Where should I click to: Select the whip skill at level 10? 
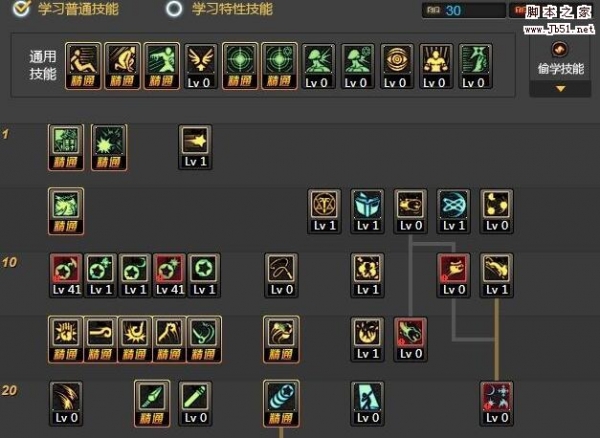[281, 275]
